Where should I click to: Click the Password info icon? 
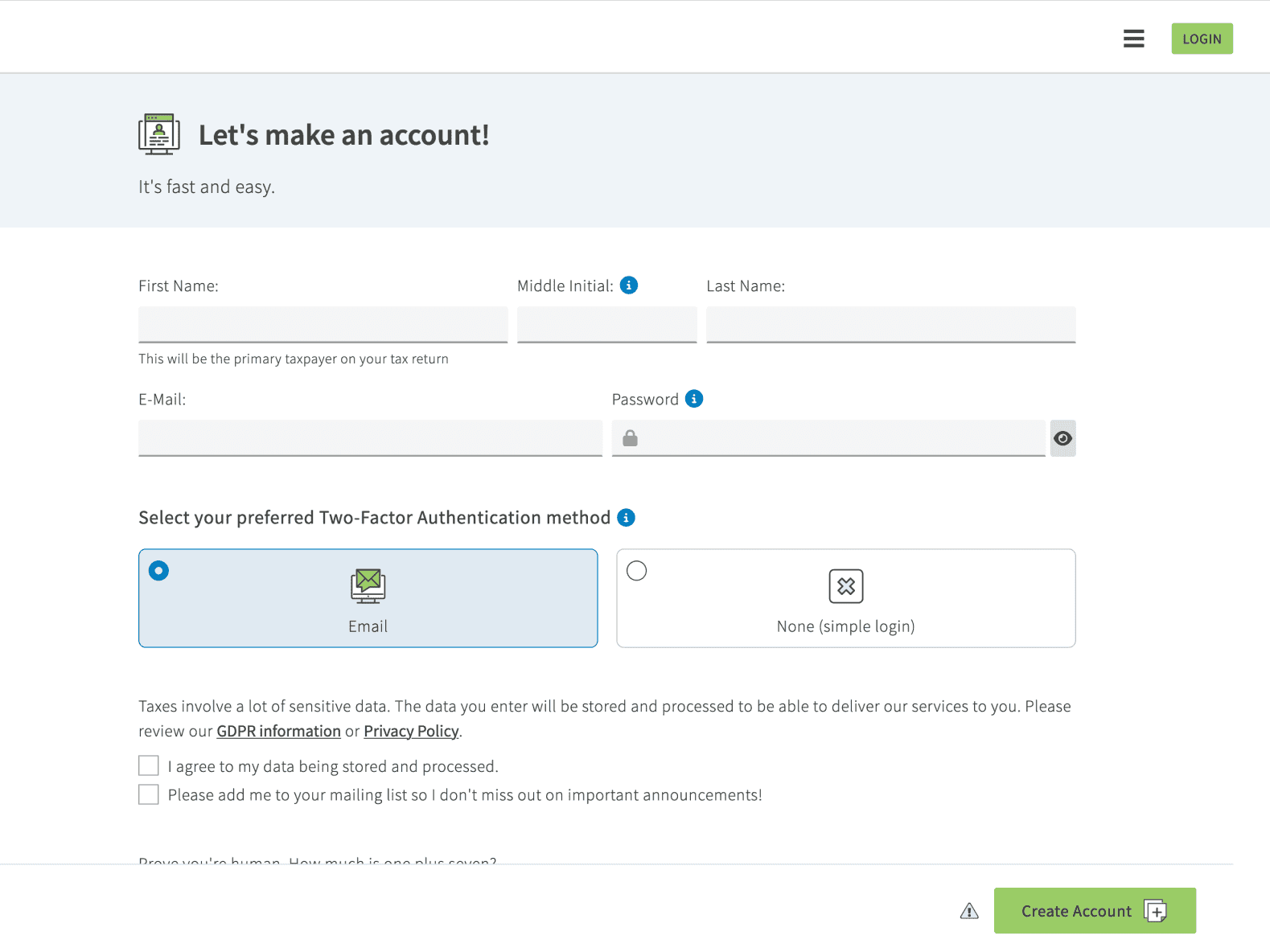point(694,399)
